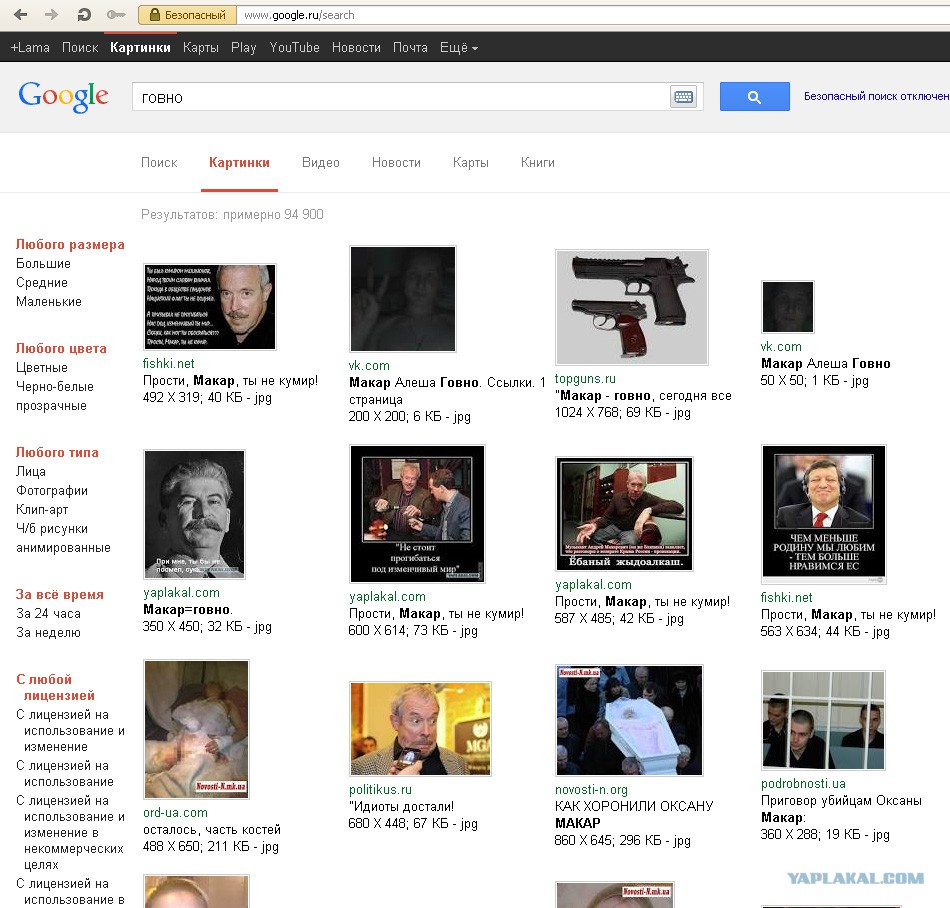Image resolution: width=950 pixels, height=908 pixels.
Task: Click into the search query input field
Action: (x=400, y=97)
